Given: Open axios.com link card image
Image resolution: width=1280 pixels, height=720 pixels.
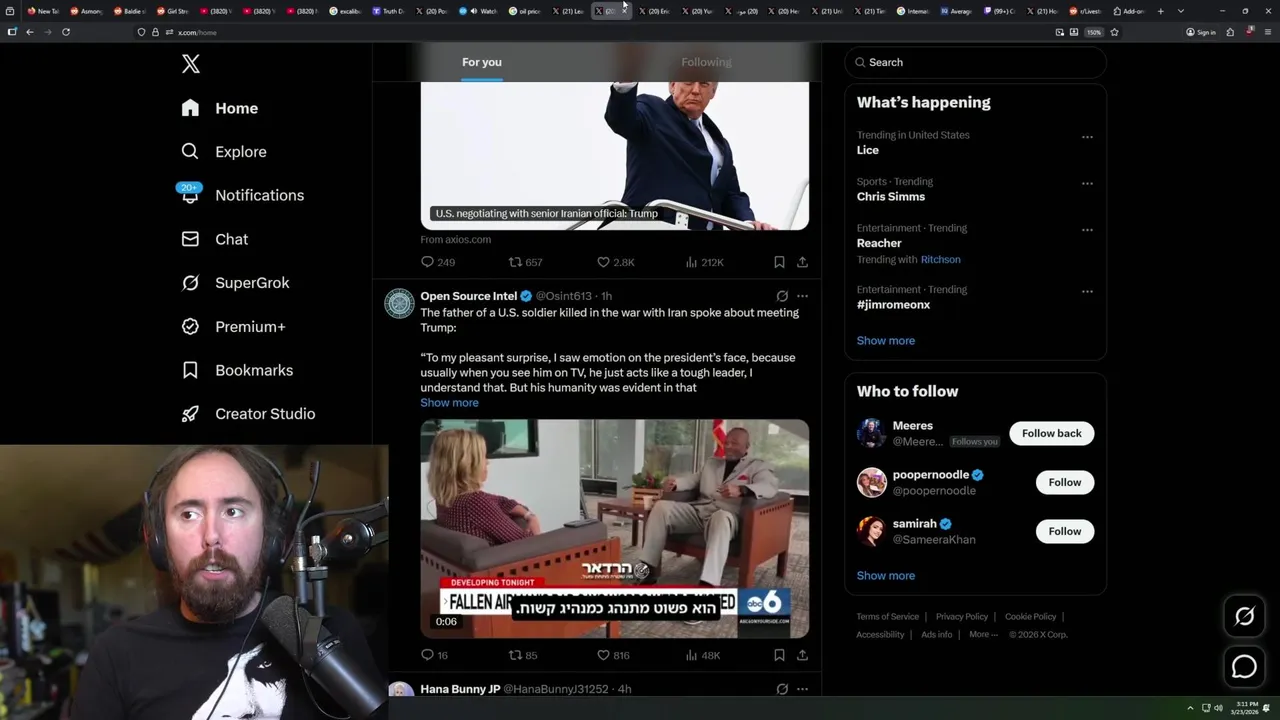Looking at the screenshot, I should point(615,155).
